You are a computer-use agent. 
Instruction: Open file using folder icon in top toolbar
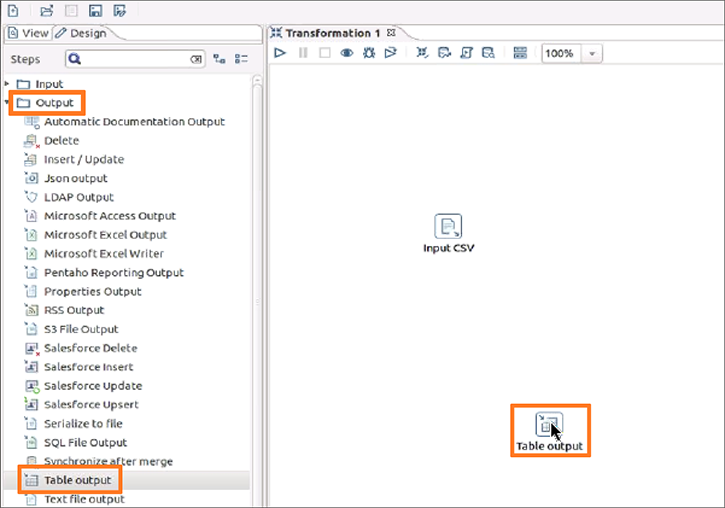46,10
